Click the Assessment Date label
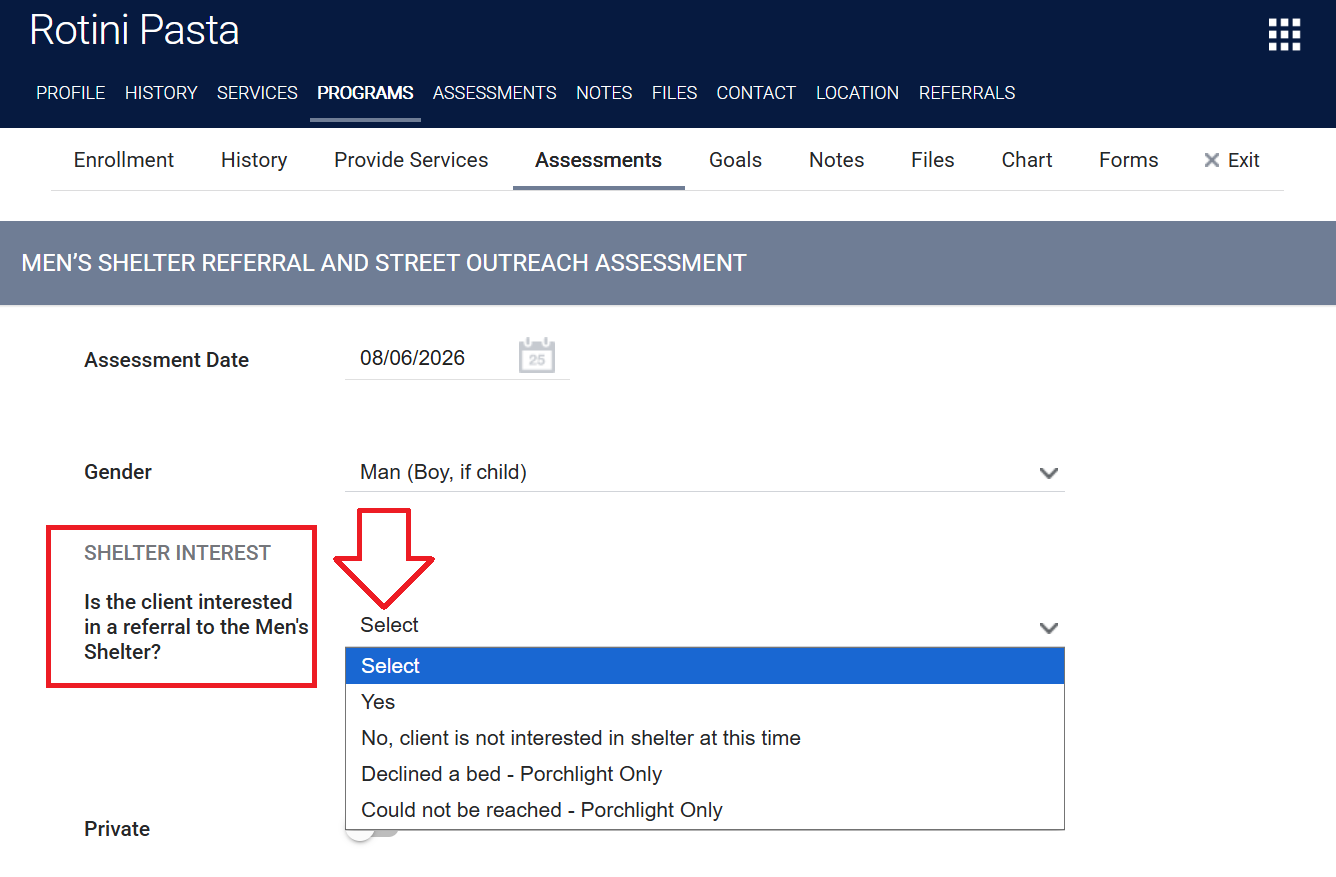Image resolution: width=1336 pixels, height=877 pixels. point(167,360)
